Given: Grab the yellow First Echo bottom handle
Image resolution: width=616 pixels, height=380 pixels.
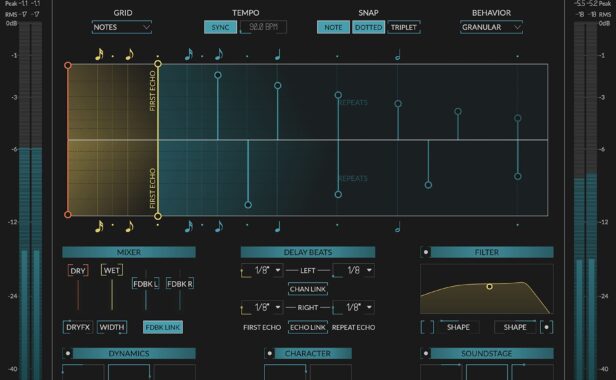Looking at the screenshot, I should click(x=158, y=216).
